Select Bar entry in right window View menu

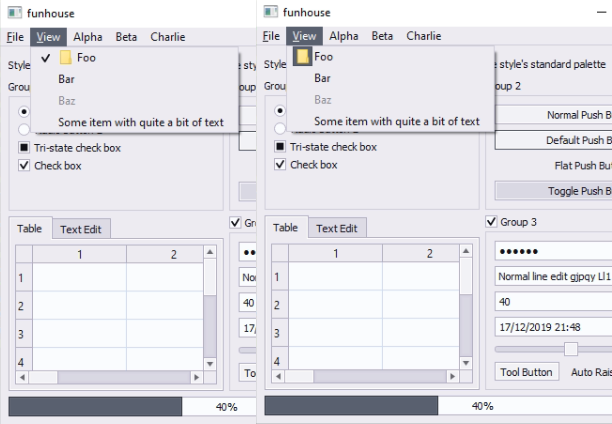[390, 78]
